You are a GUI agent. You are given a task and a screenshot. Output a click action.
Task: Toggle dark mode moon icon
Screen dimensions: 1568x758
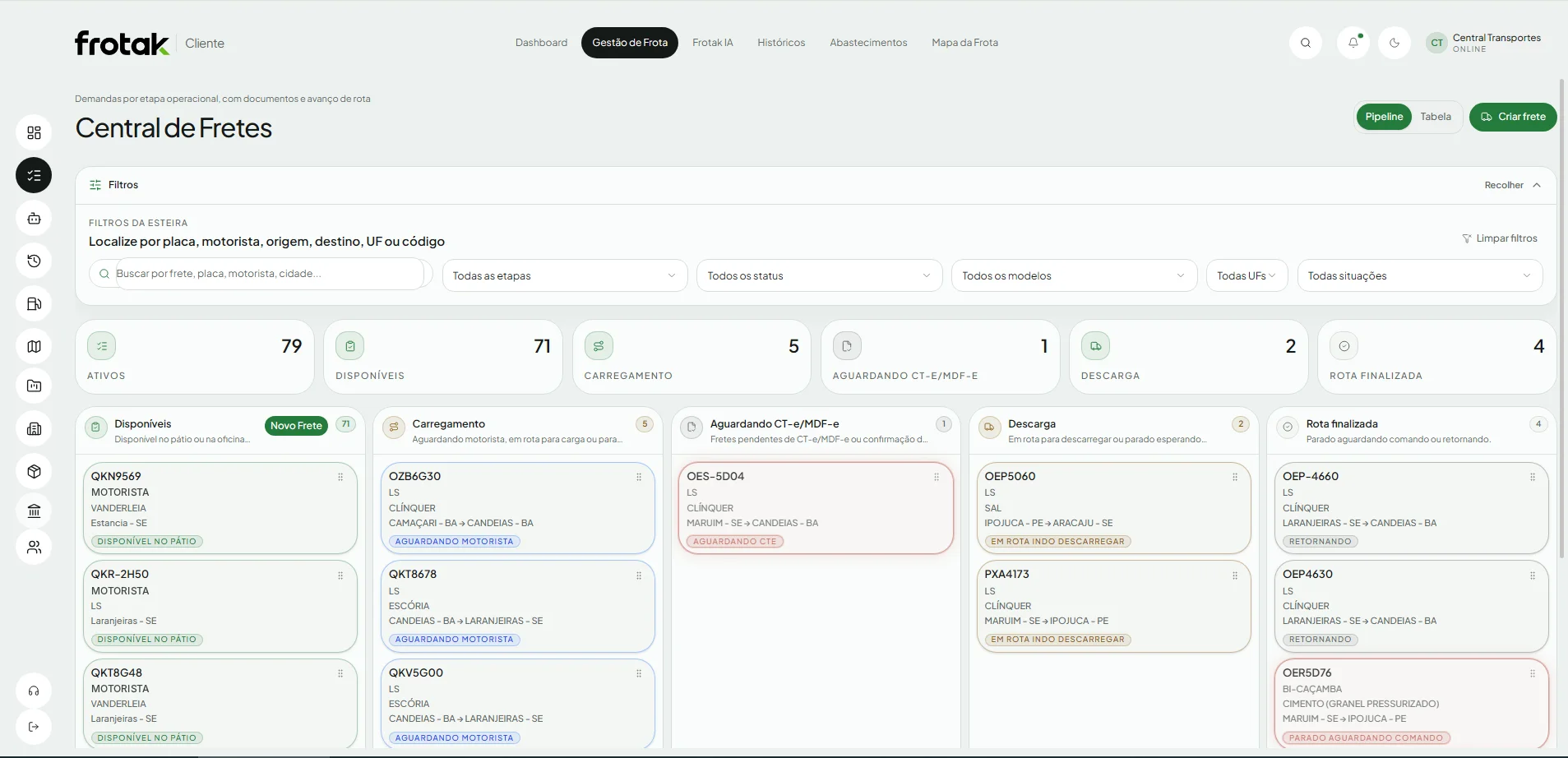(1395, 43)
